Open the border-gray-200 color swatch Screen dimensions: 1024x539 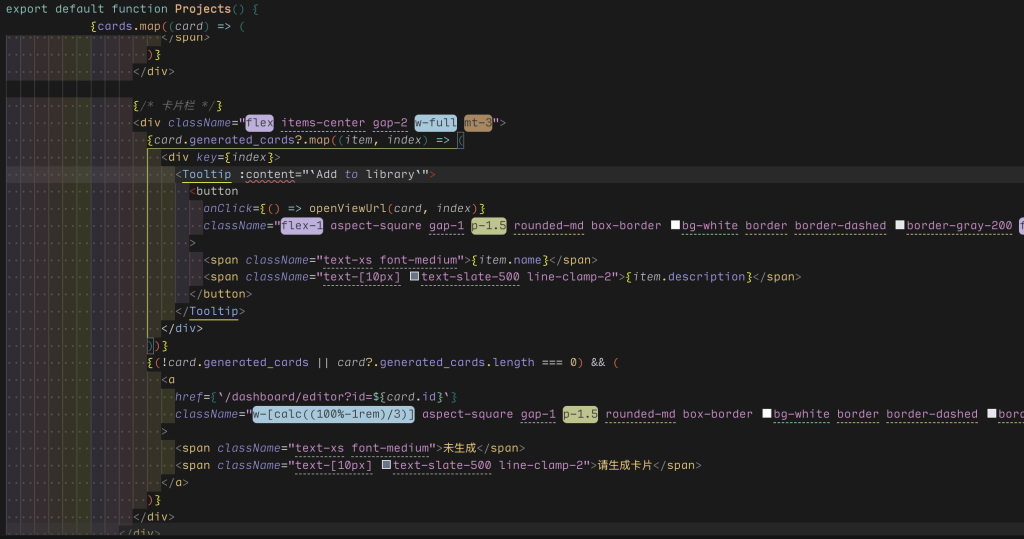point(900,226)
